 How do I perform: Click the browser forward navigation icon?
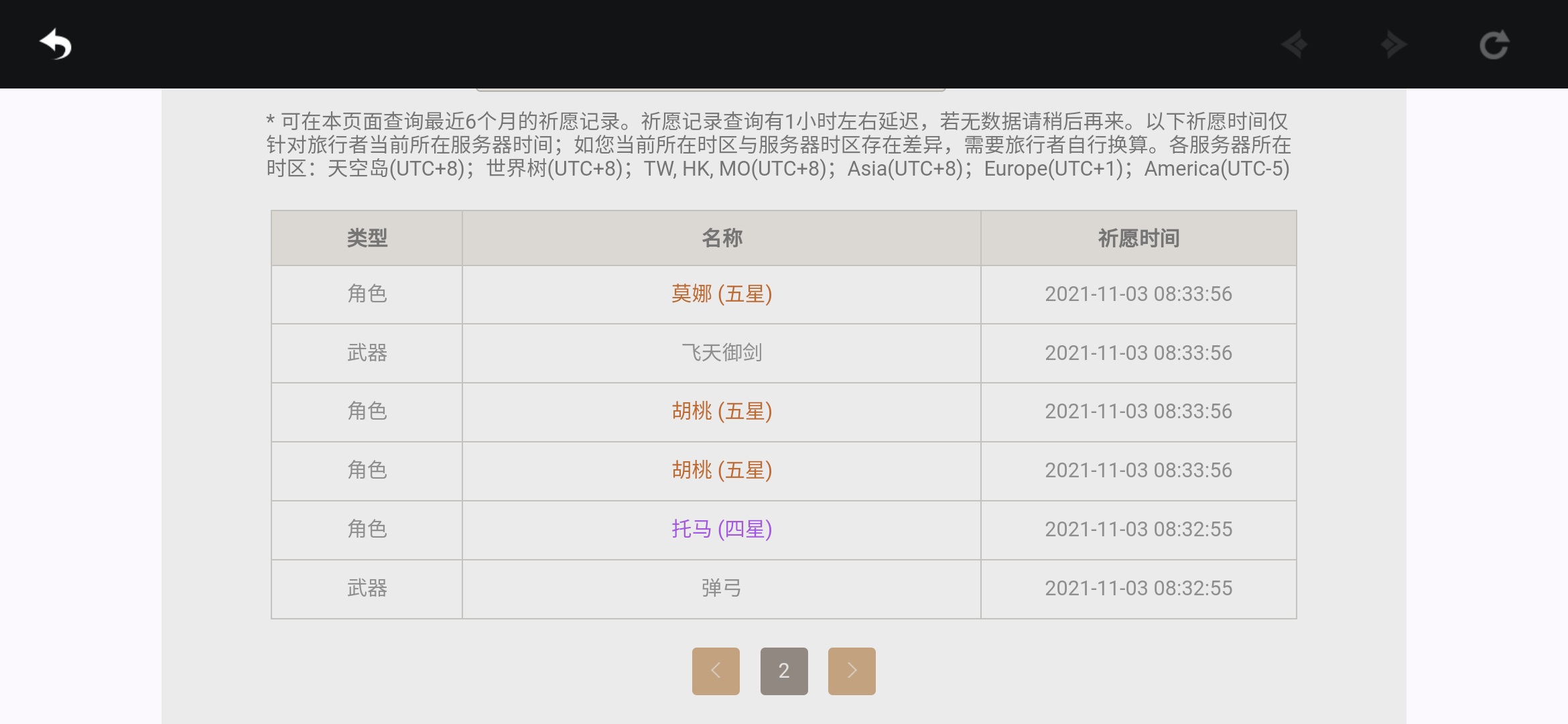coord(1393,45)
